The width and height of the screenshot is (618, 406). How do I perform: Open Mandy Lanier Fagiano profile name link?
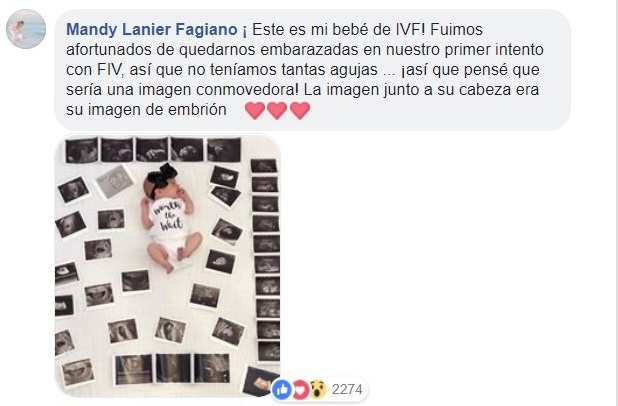point(152,30)
